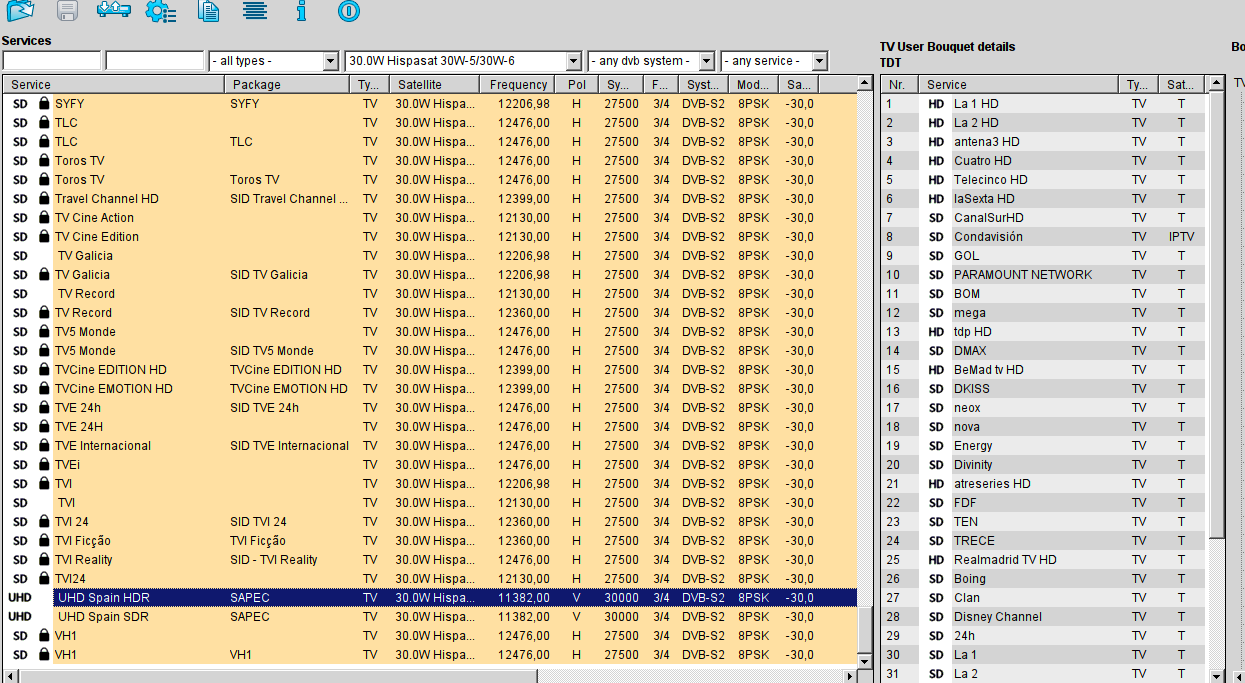Image resolution: width=1245 pixels, height=683 pixels.
Task: Click the Nr. column header in bouquet
Action: click(898, 85)
